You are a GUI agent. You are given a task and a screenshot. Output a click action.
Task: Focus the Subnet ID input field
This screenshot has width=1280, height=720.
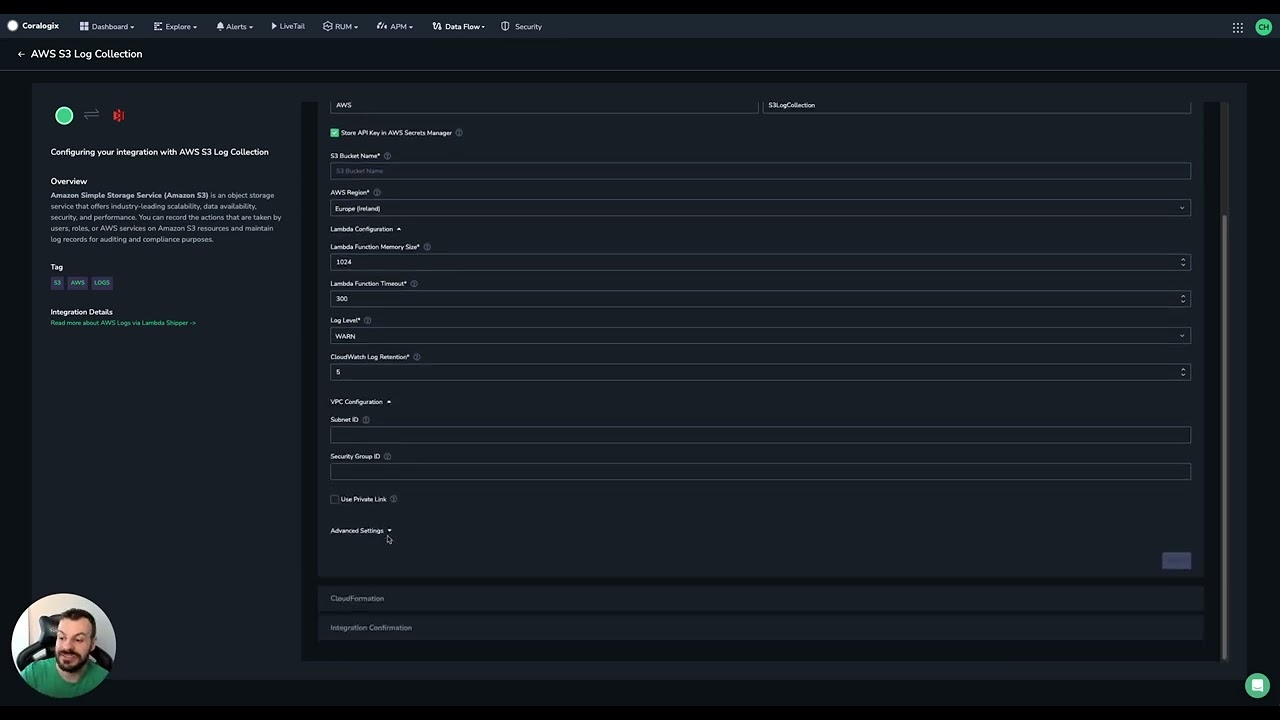(760, 435)
